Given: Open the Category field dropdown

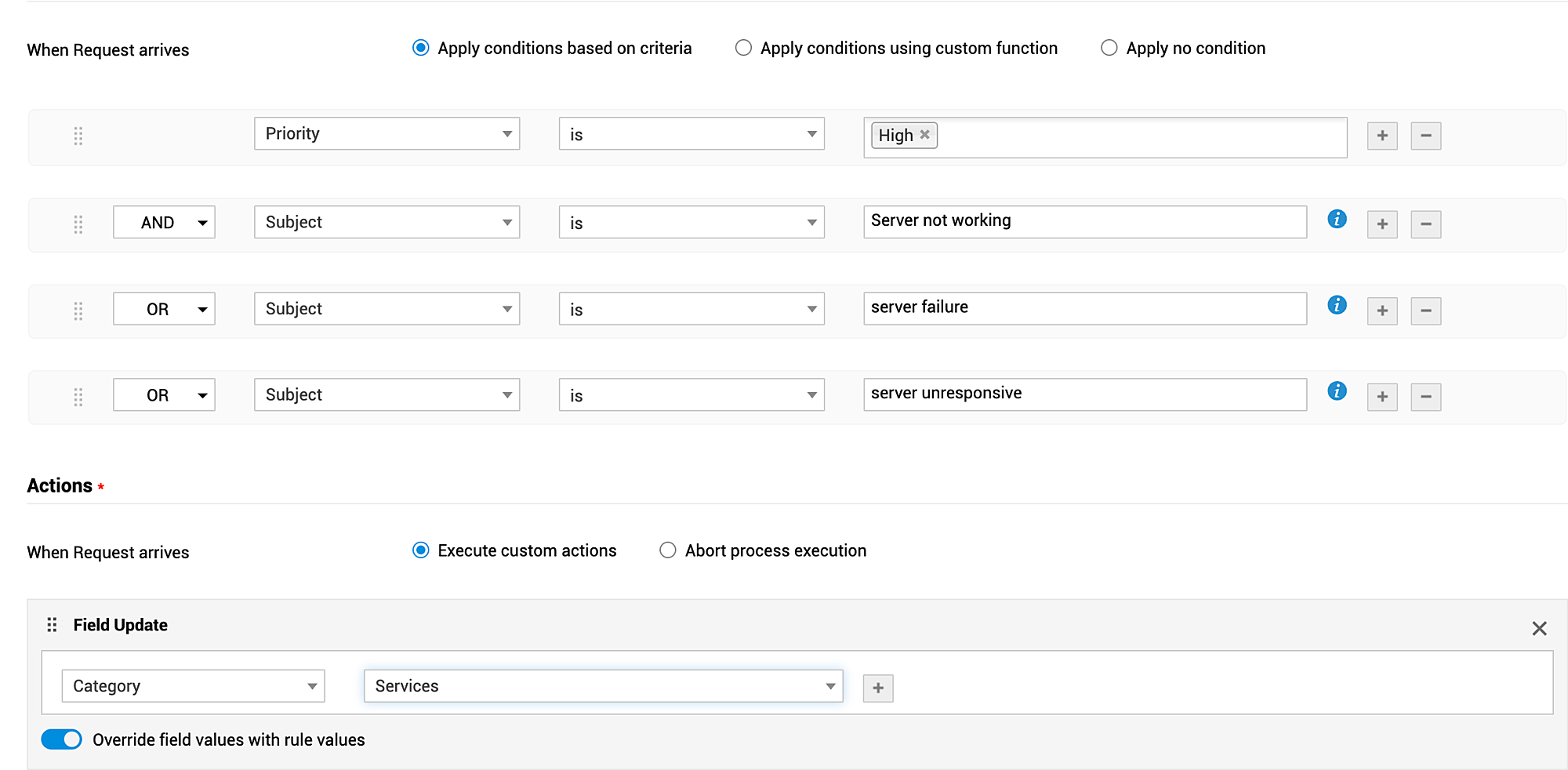Looking at the screenshot, I should point(193,686).
